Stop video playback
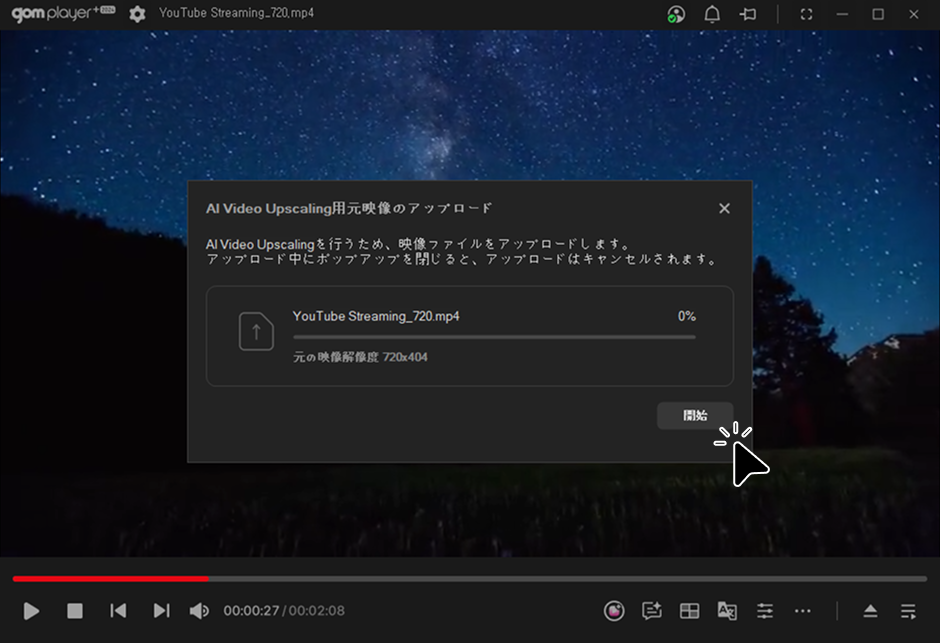940x643 pixels. coord(75,610)
